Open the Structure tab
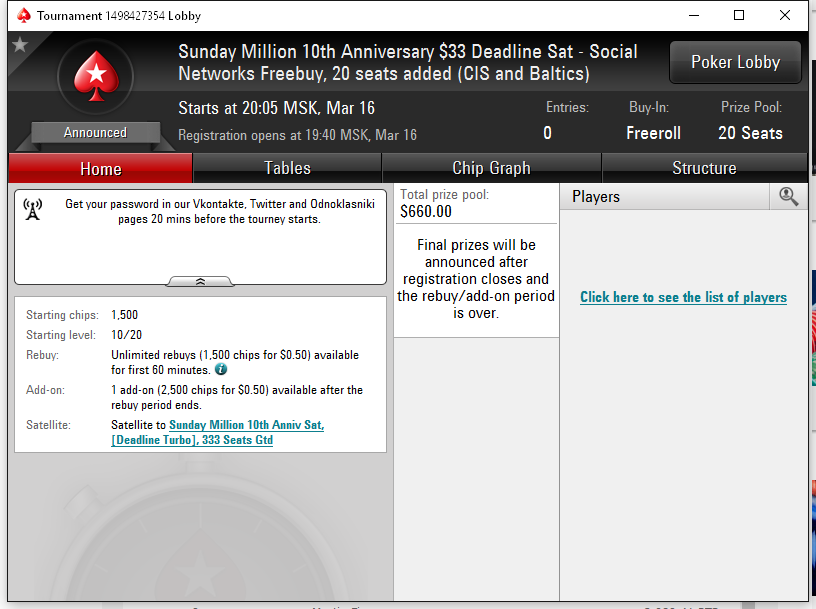Viewport: 816px width, 609px height. click(704, 168)
